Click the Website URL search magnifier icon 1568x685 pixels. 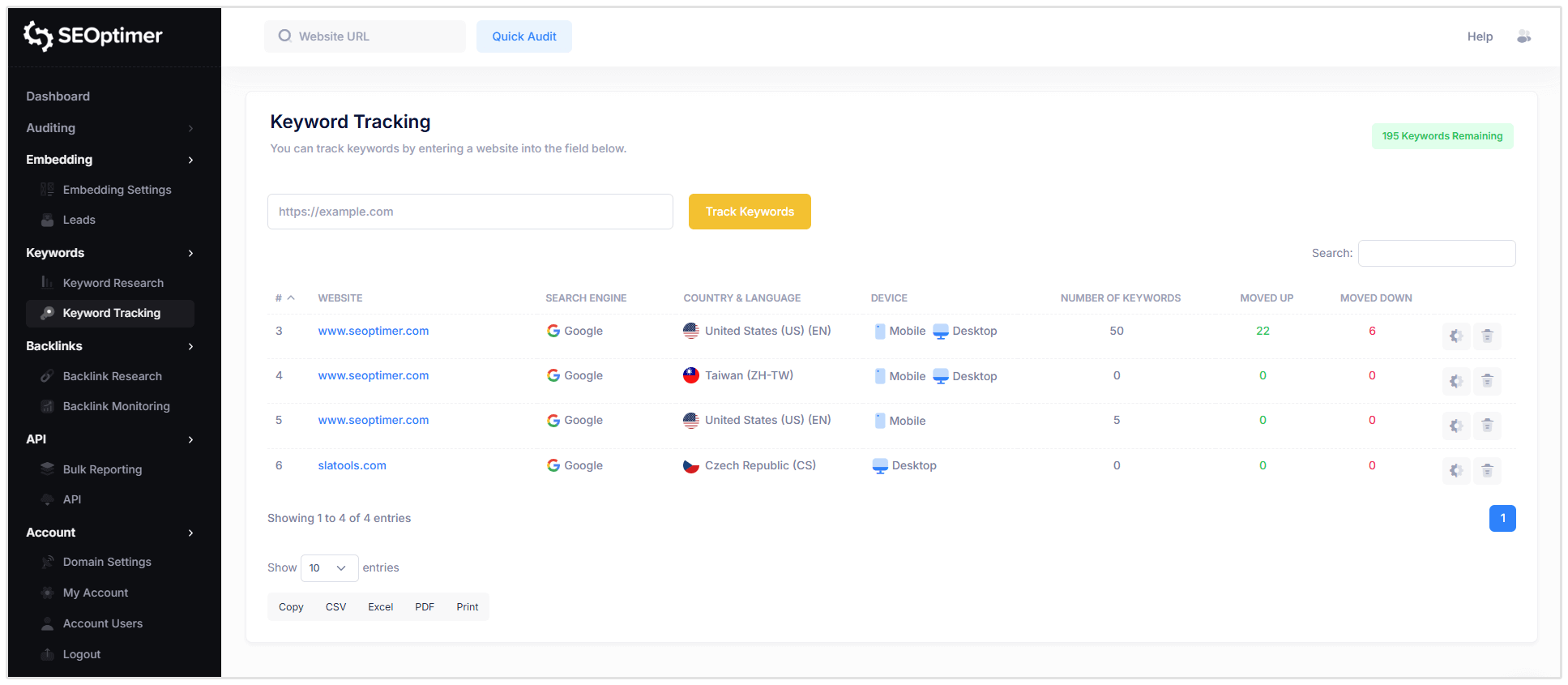[x=284, y=36]
